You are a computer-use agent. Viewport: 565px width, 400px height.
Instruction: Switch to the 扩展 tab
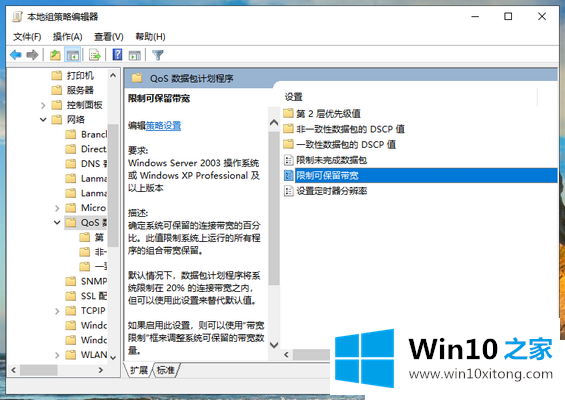139,370
